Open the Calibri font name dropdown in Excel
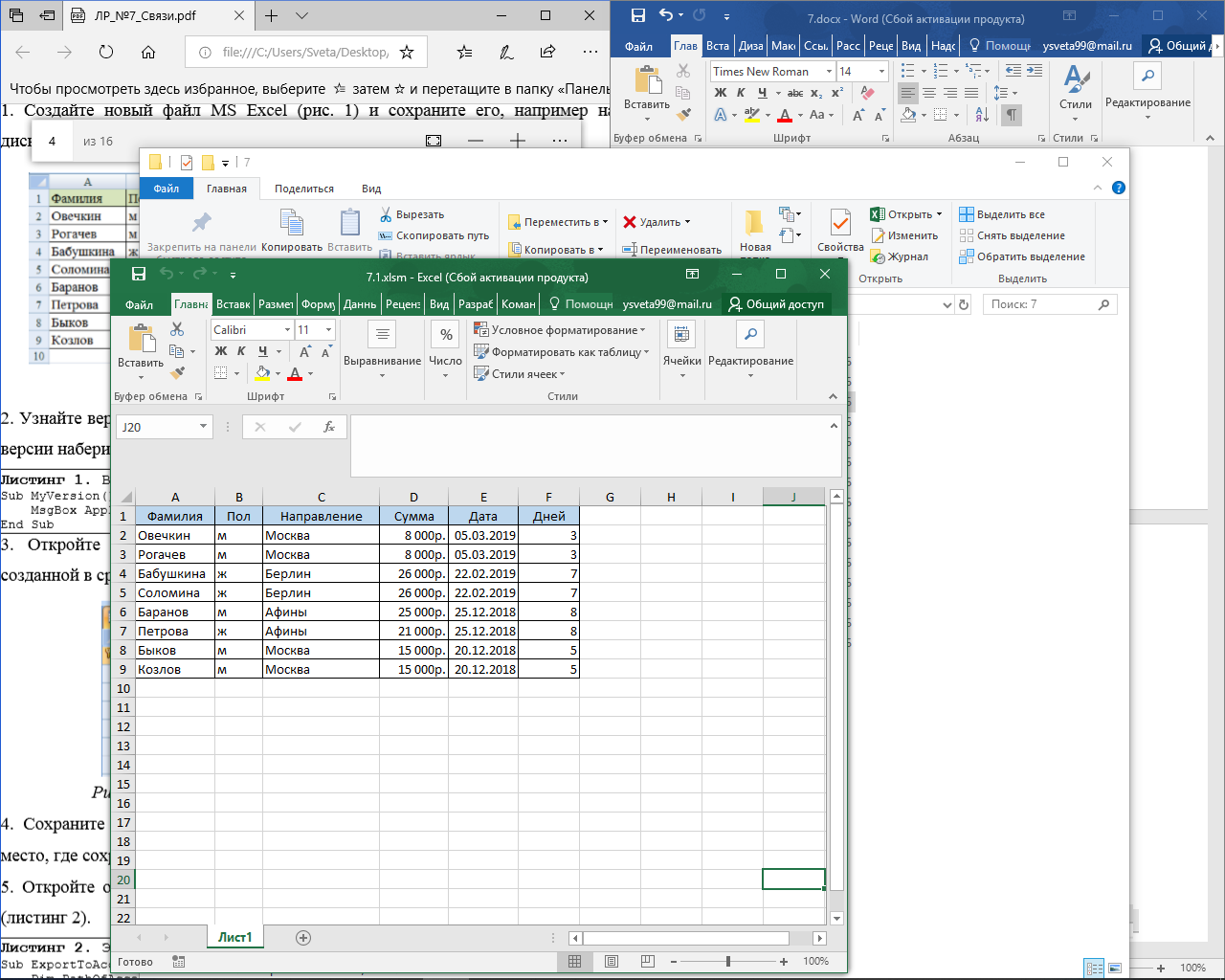The width and height of the screenshot is (1225, 980). pos(287,330)
